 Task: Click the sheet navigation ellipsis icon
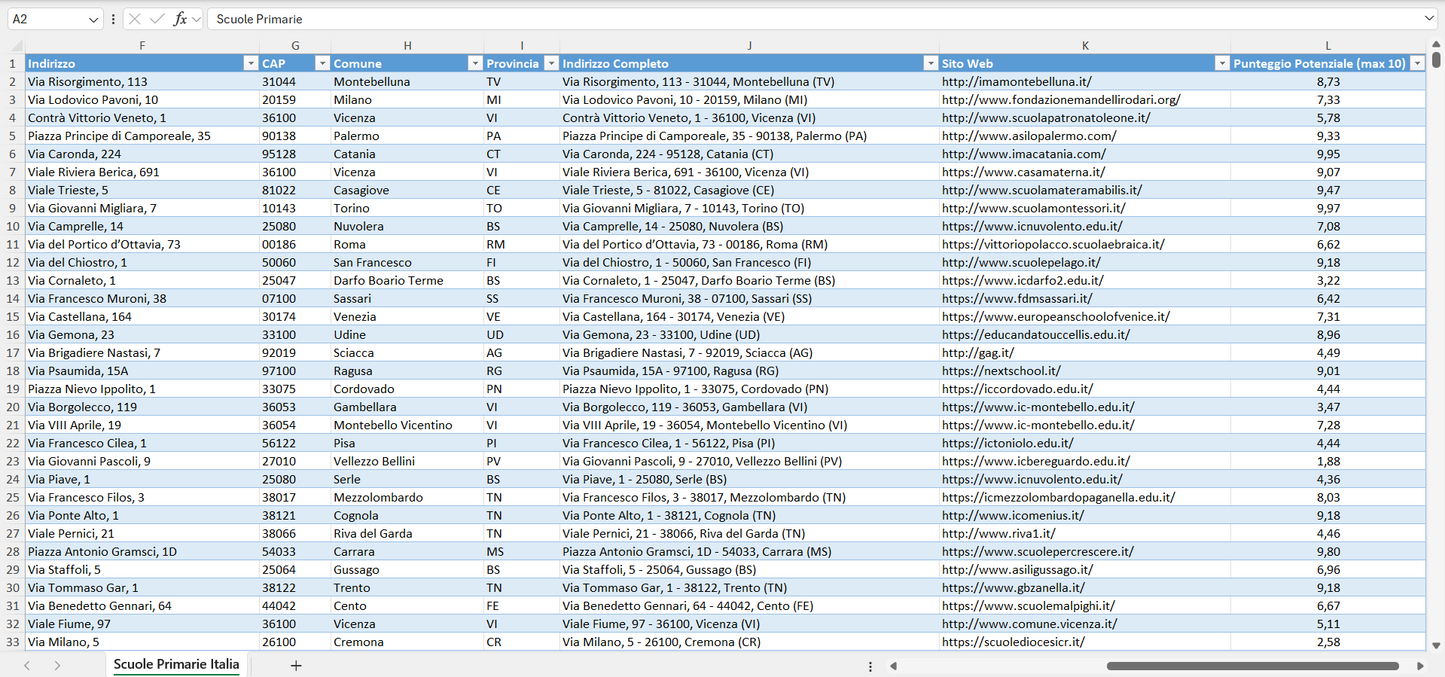(869, 664)
